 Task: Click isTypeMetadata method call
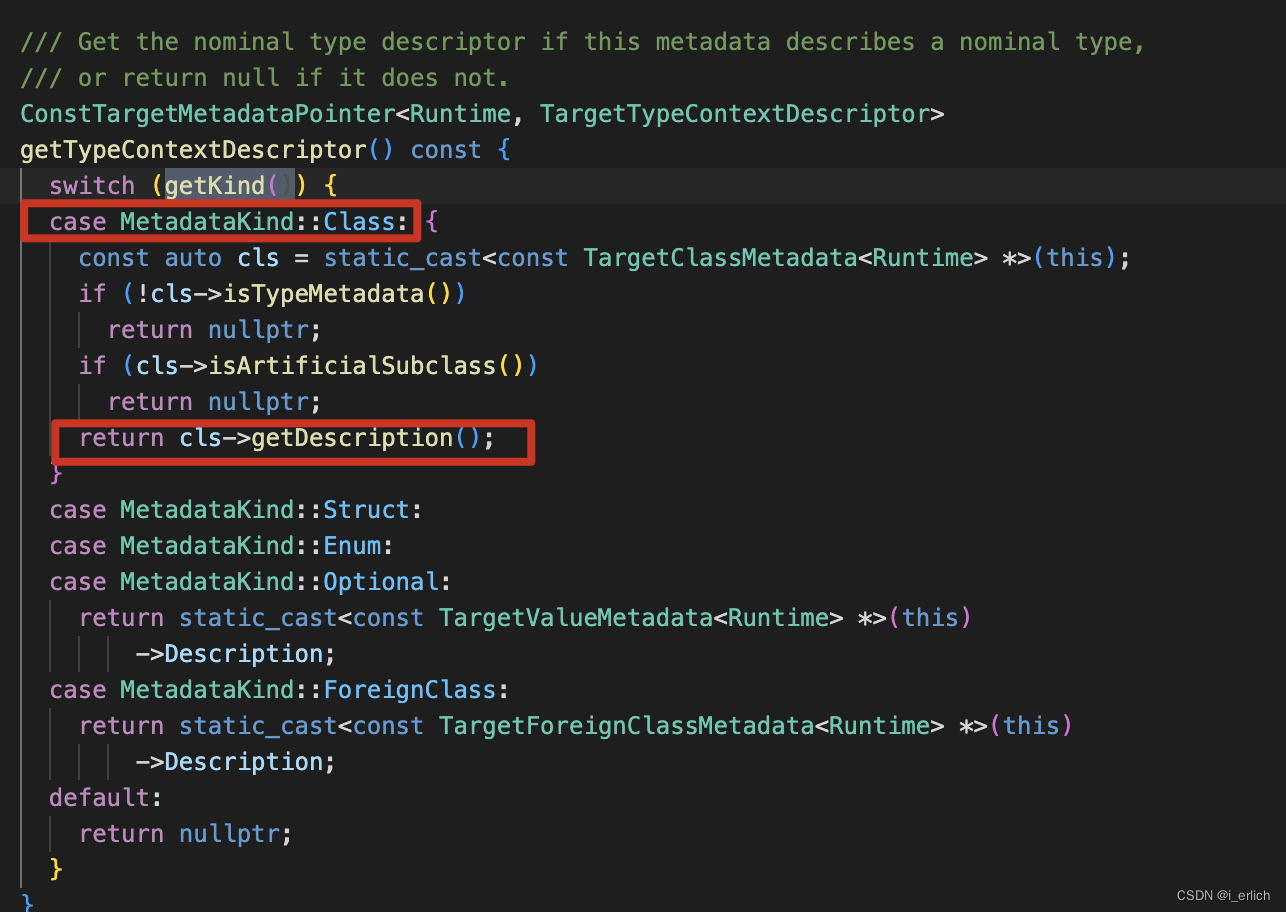coord(322,294)
